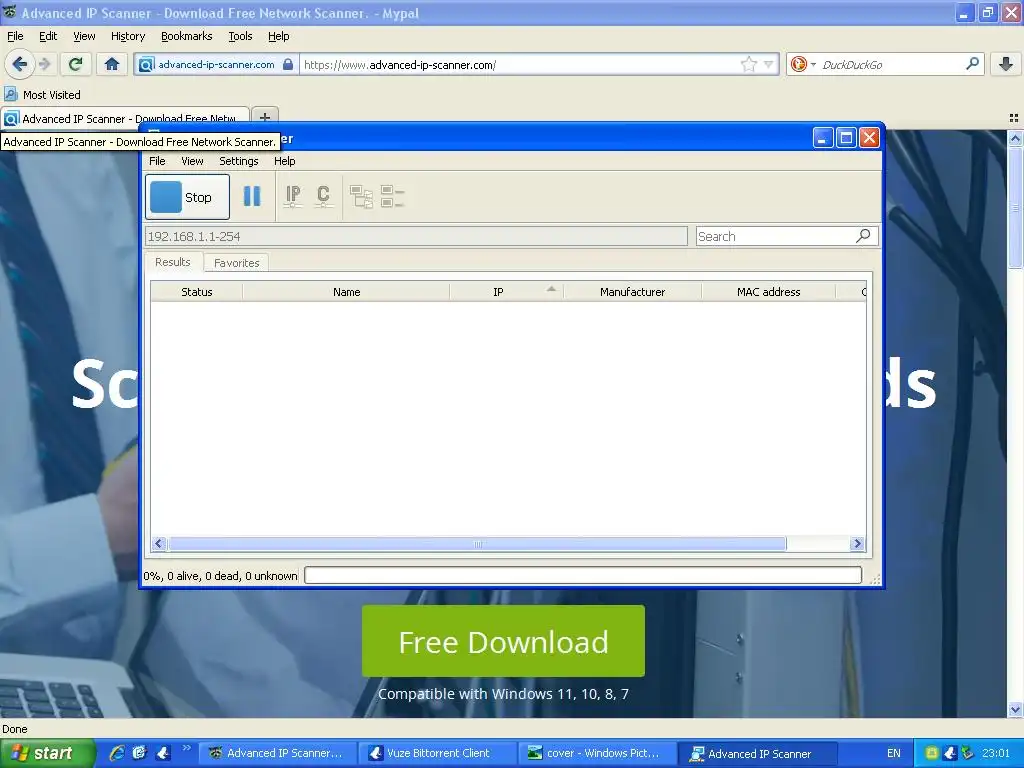Screen dimensions: 1024x768
Task: Switch to cover - Windows Picture taskbar button
Action: 597,754
